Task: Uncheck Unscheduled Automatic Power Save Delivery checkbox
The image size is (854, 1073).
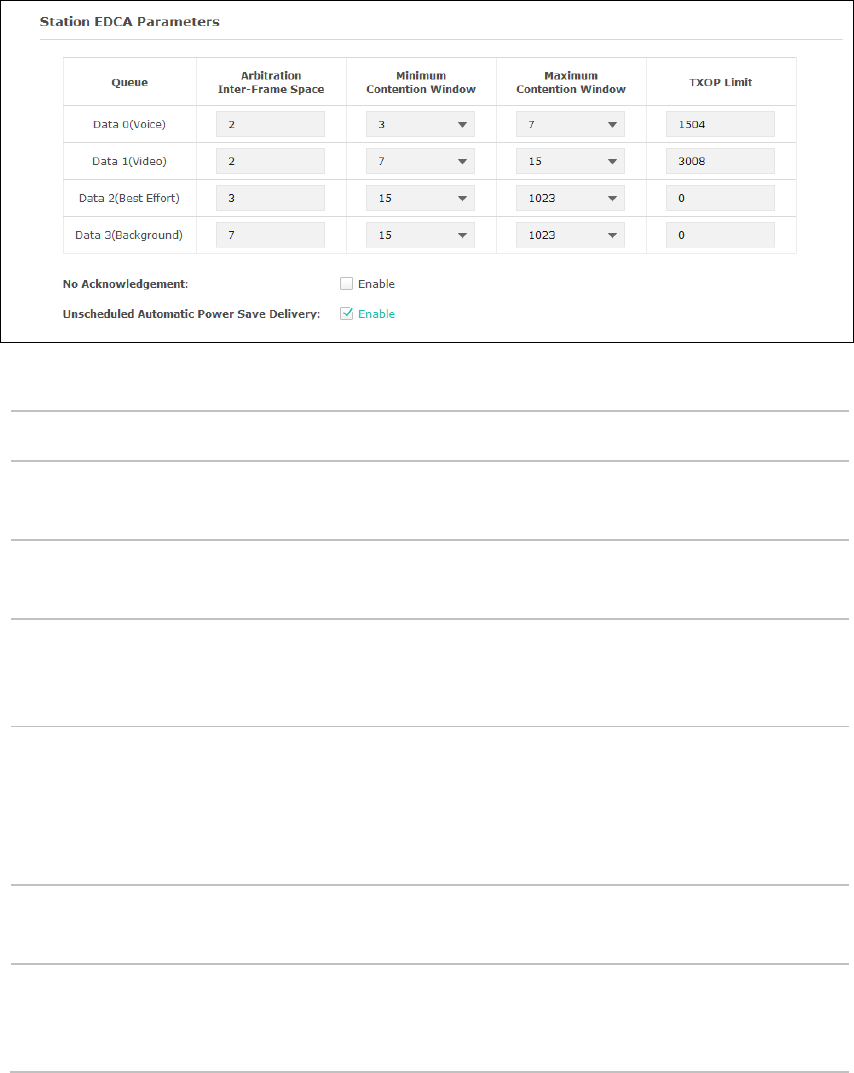Action: coord(346,313)
